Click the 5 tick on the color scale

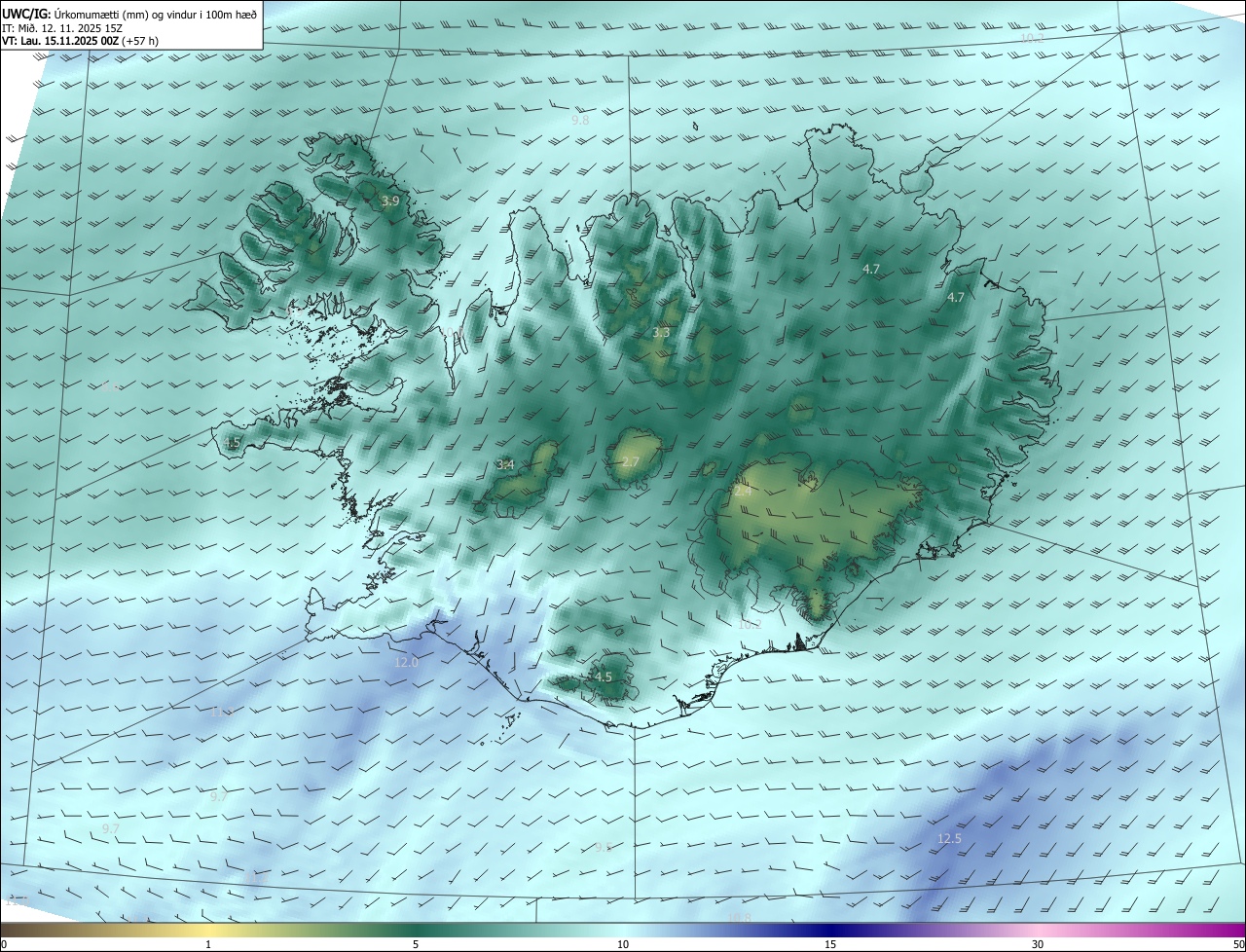tap(416, 944)
